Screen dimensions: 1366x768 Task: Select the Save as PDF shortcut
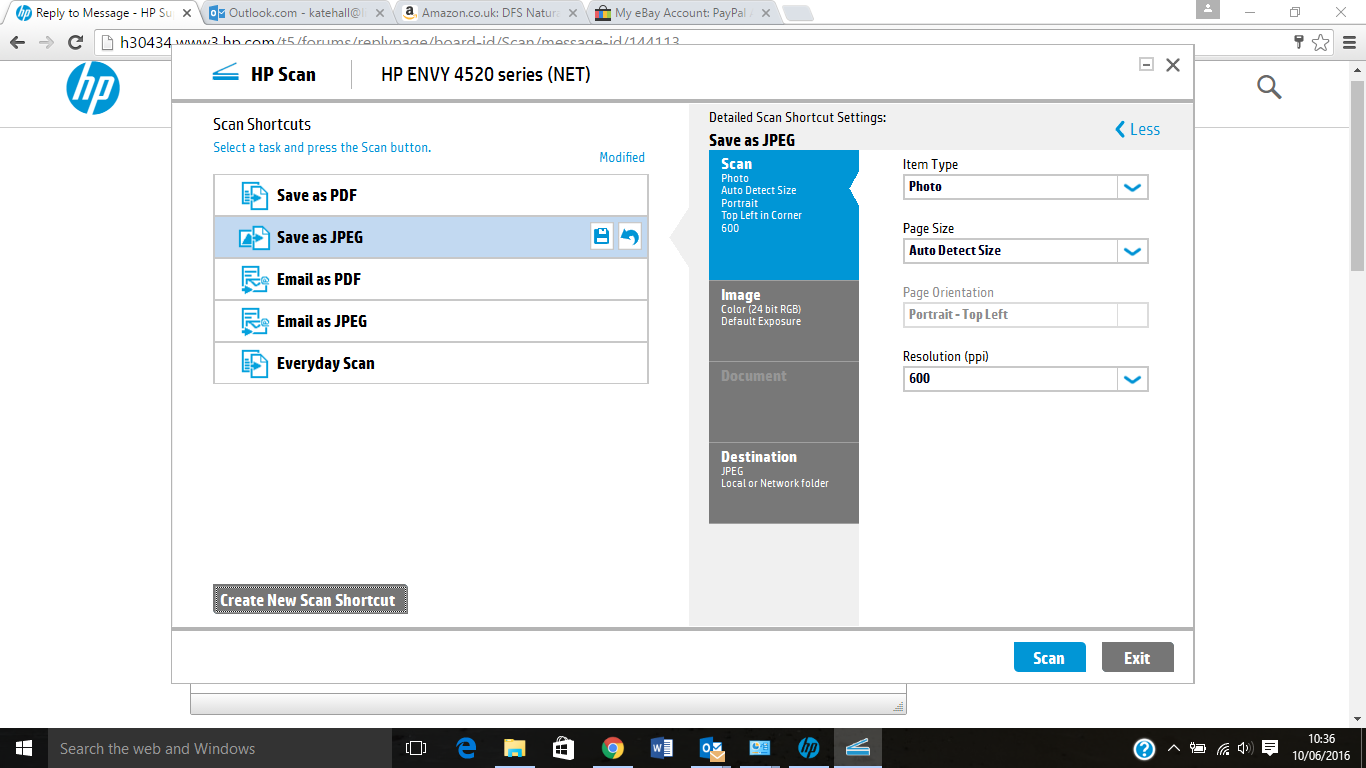431,195
